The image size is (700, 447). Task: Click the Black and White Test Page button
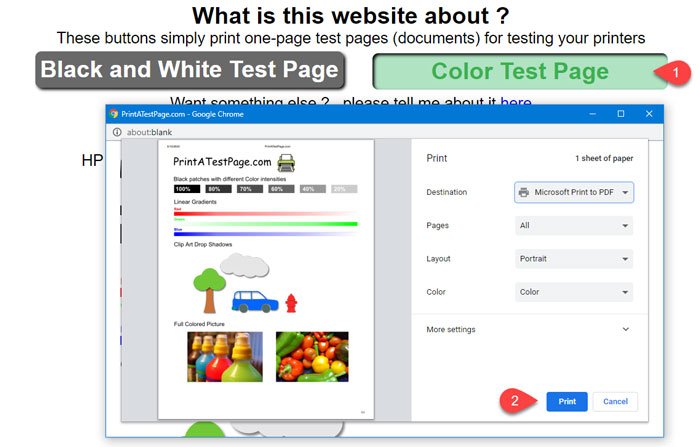tap(189, 71)
